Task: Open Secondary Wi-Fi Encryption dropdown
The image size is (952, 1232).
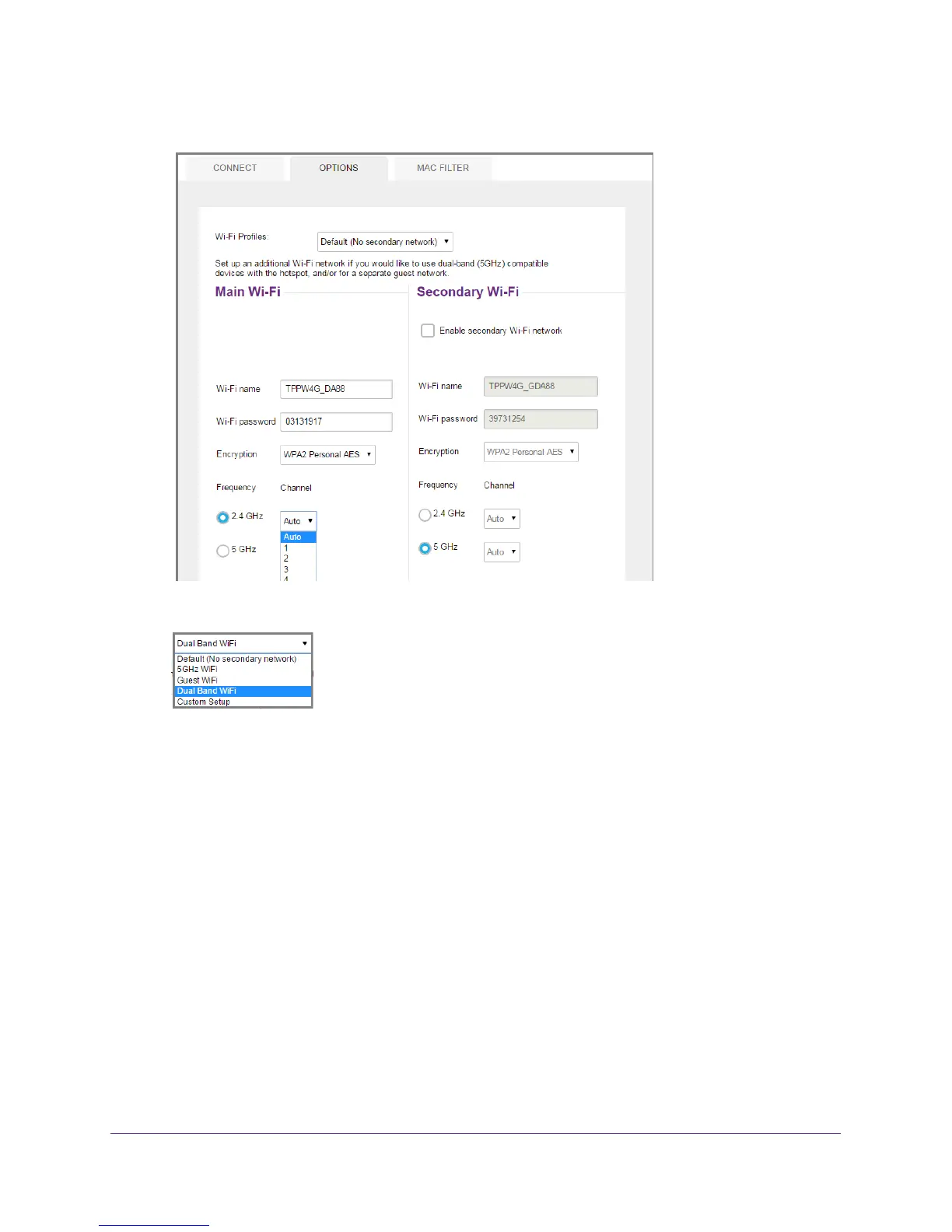Action: (x=531, y=452)
